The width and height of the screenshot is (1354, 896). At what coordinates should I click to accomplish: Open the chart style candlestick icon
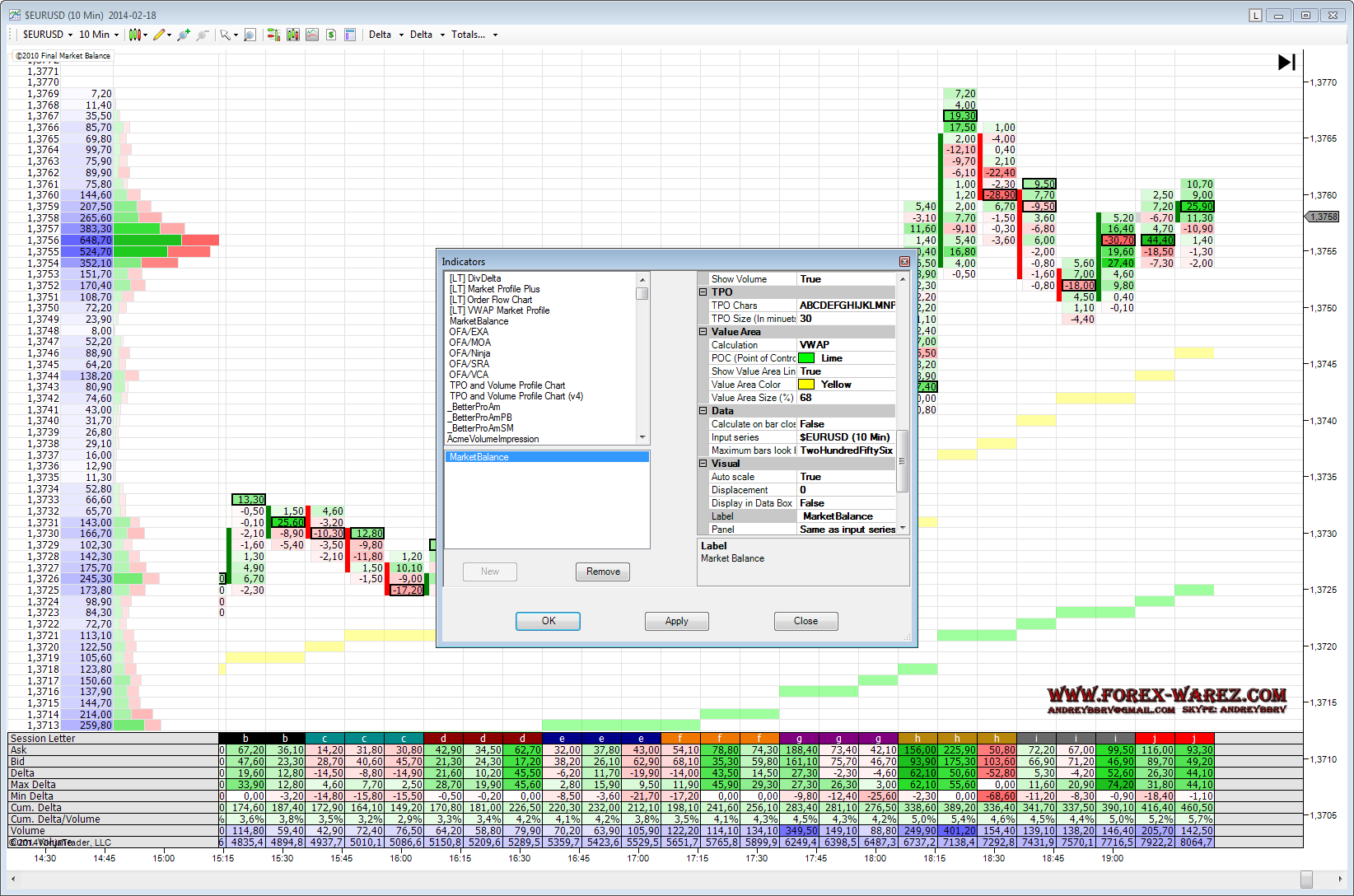coord(135,35)
